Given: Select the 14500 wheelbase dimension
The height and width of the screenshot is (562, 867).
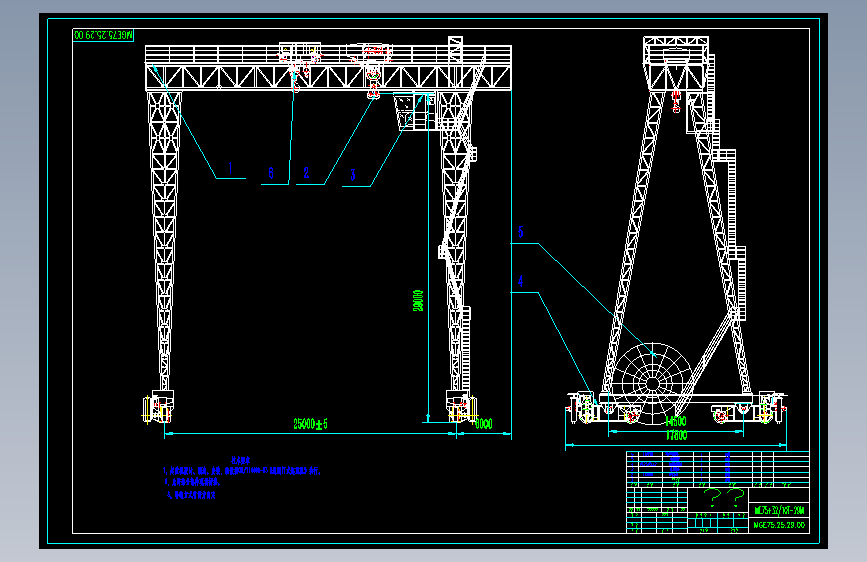Looking at the screenshot, I should pyautogui.click(x=676, y=421).
